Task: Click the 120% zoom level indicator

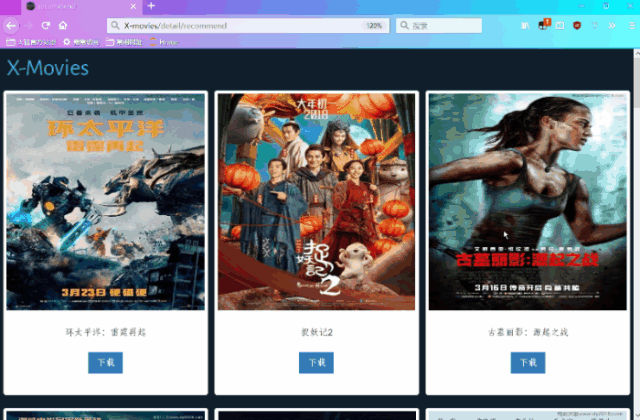Action: [x=373, y=26]
